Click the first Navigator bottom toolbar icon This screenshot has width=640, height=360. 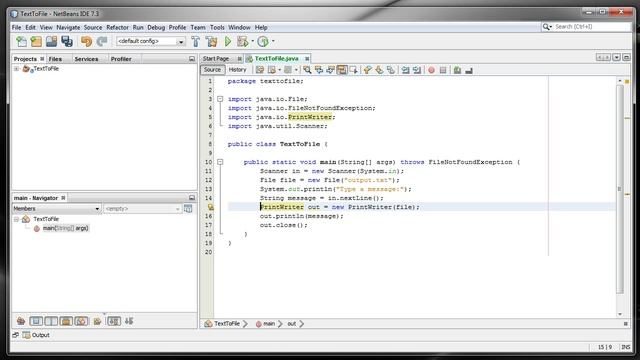pos(21,321)
